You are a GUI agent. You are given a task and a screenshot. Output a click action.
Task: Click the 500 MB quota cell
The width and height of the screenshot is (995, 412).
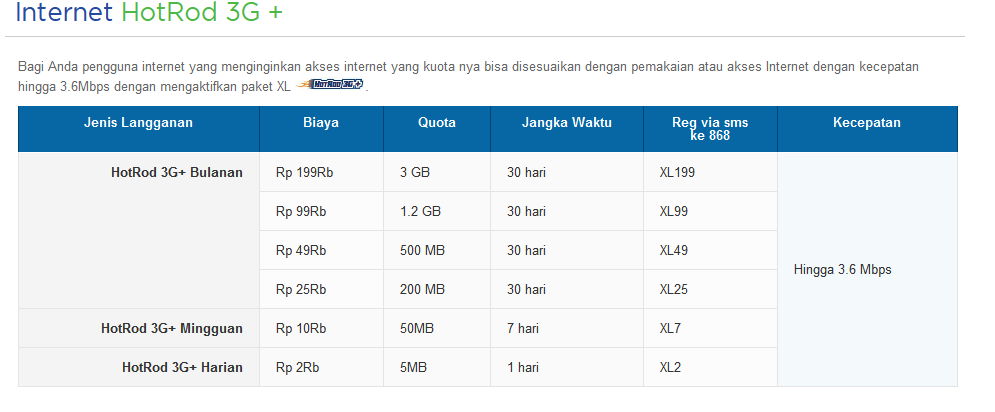437,250
